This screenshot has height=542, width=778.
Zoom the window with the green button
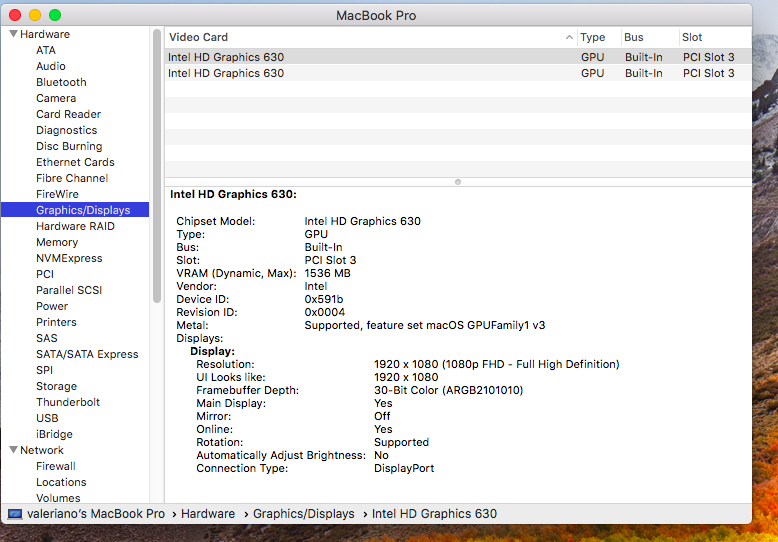(55, 15)
